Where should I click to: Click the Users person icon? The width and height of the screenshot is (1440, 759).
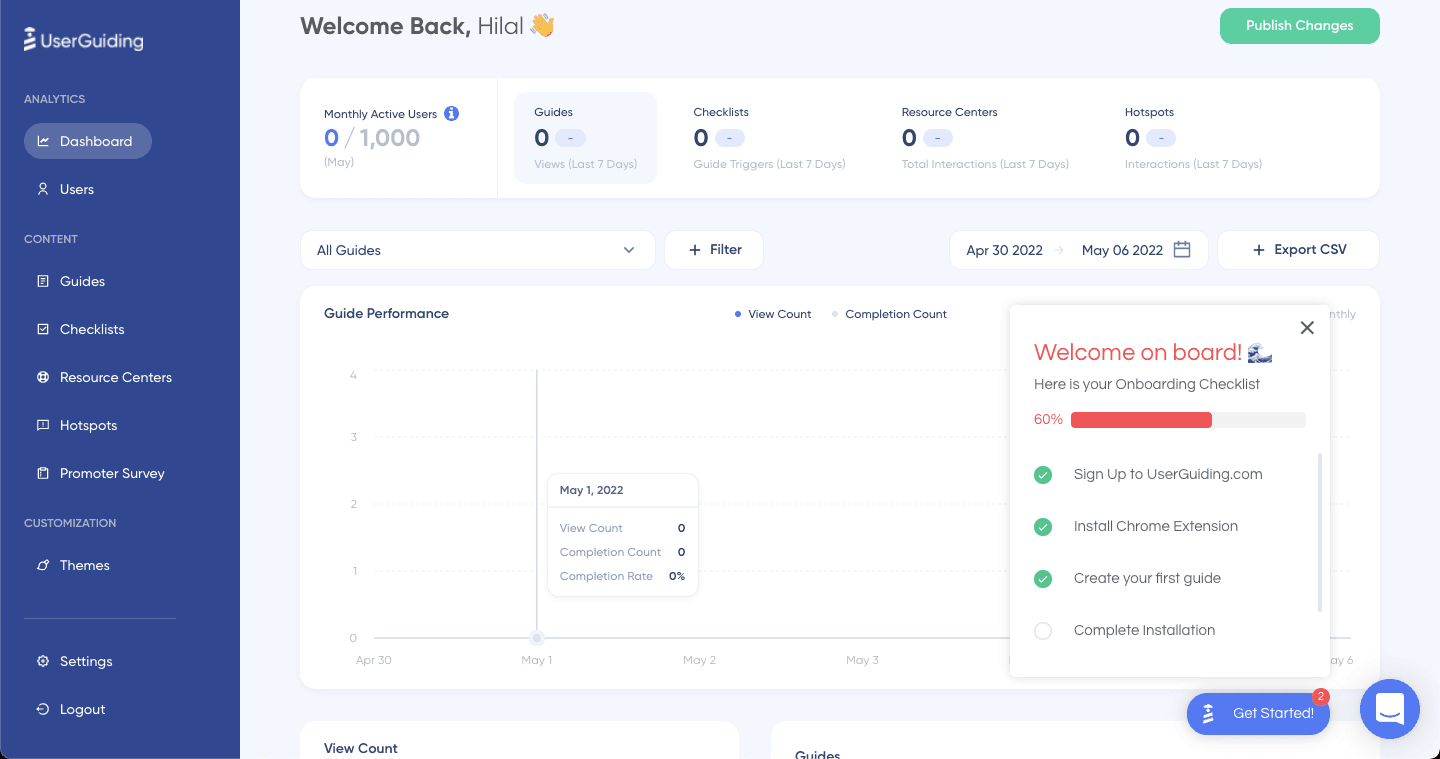pyautogui.click(x=43, y=189)
